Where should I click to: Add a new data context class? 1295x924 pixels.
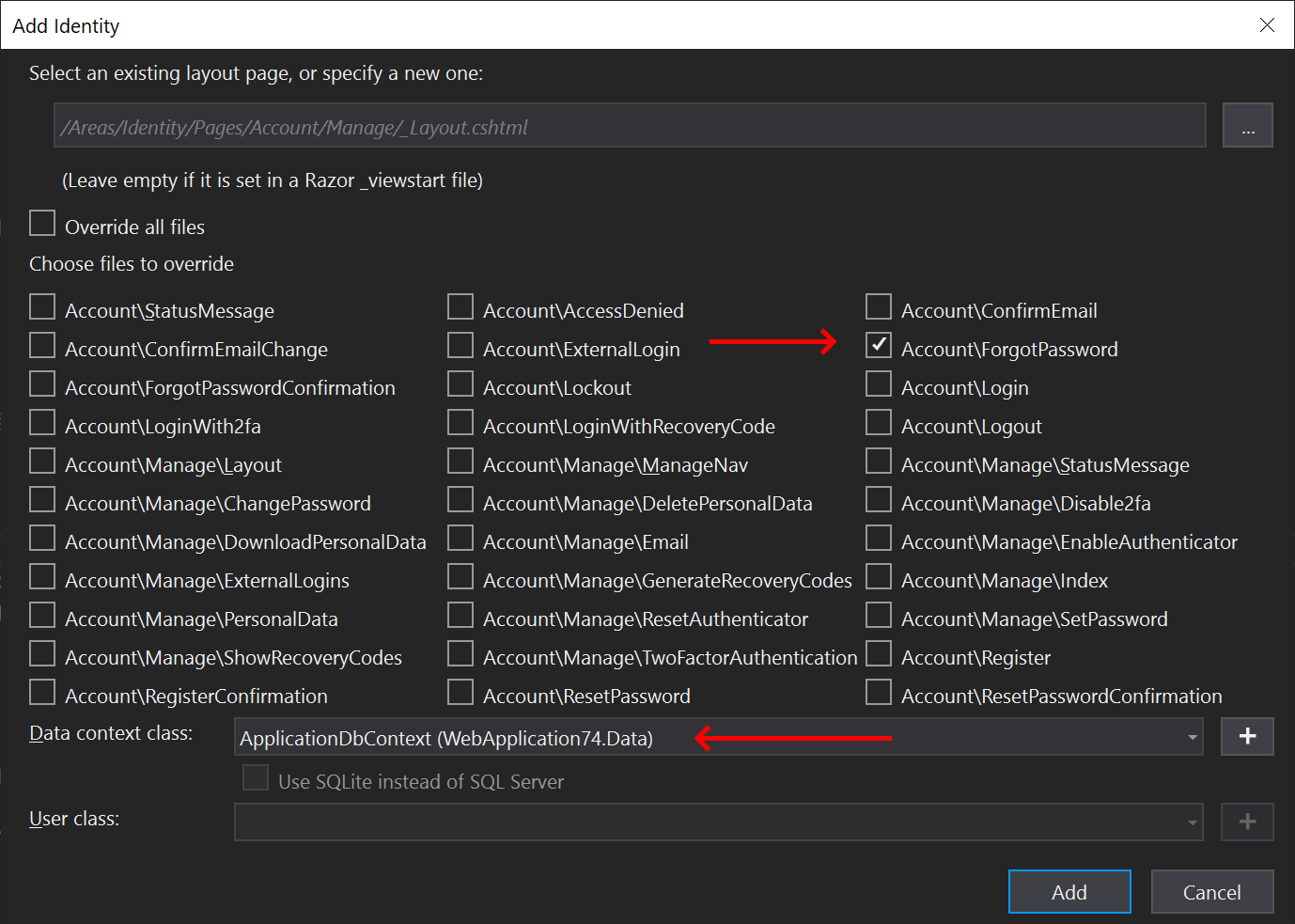coord(1246,737)
